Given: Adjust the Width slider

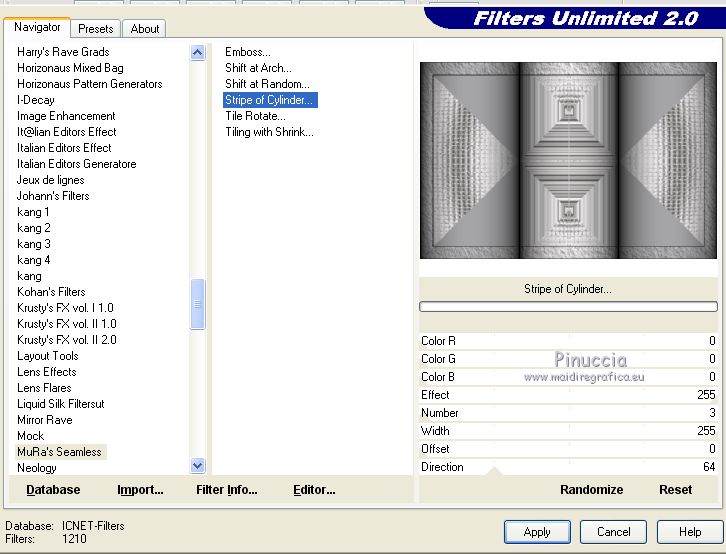Looking at the screenshot, I should [568, 431].
